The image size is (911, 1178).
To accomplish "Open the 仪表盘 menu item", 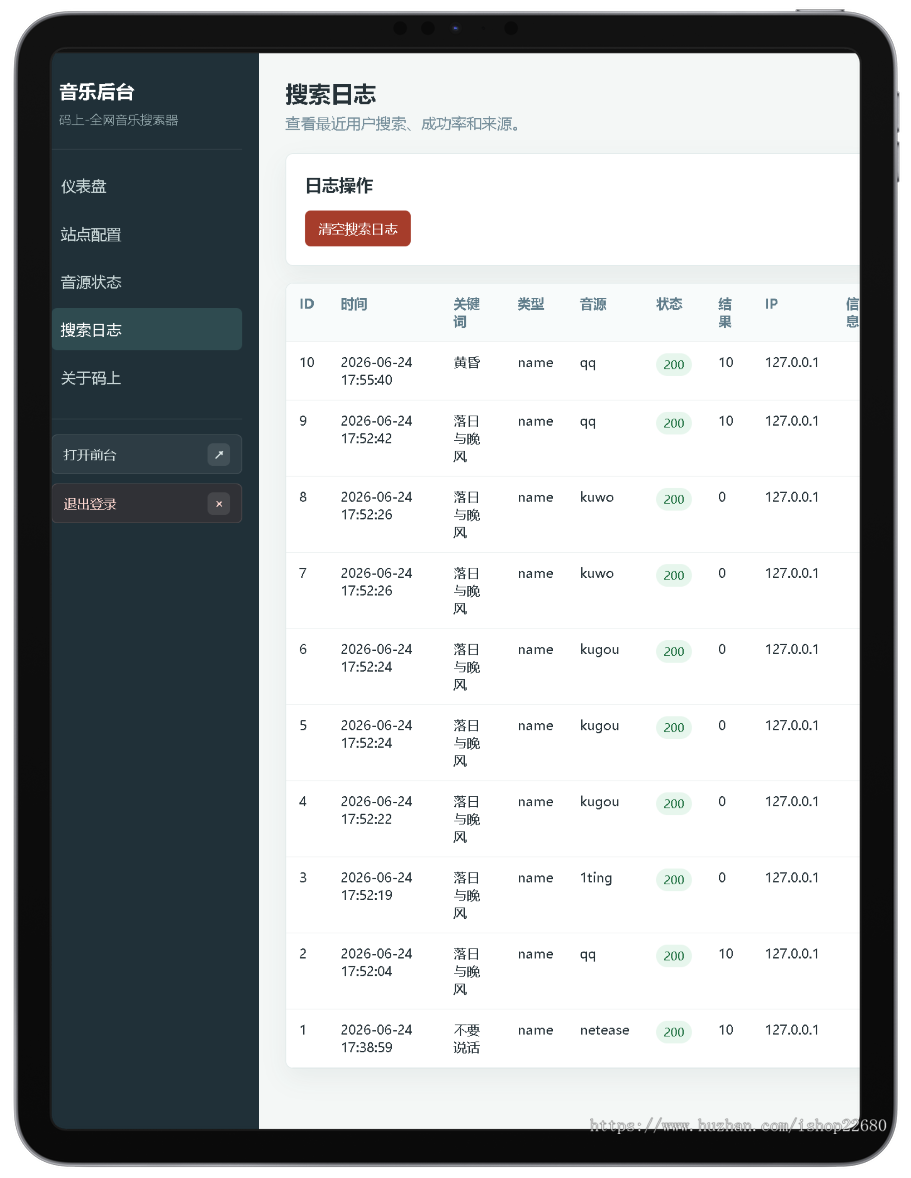I will click(x=147, y=186).
